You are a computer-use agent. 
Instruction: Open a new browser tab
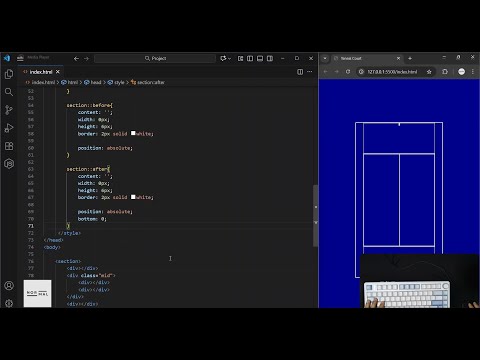point(410,58)
